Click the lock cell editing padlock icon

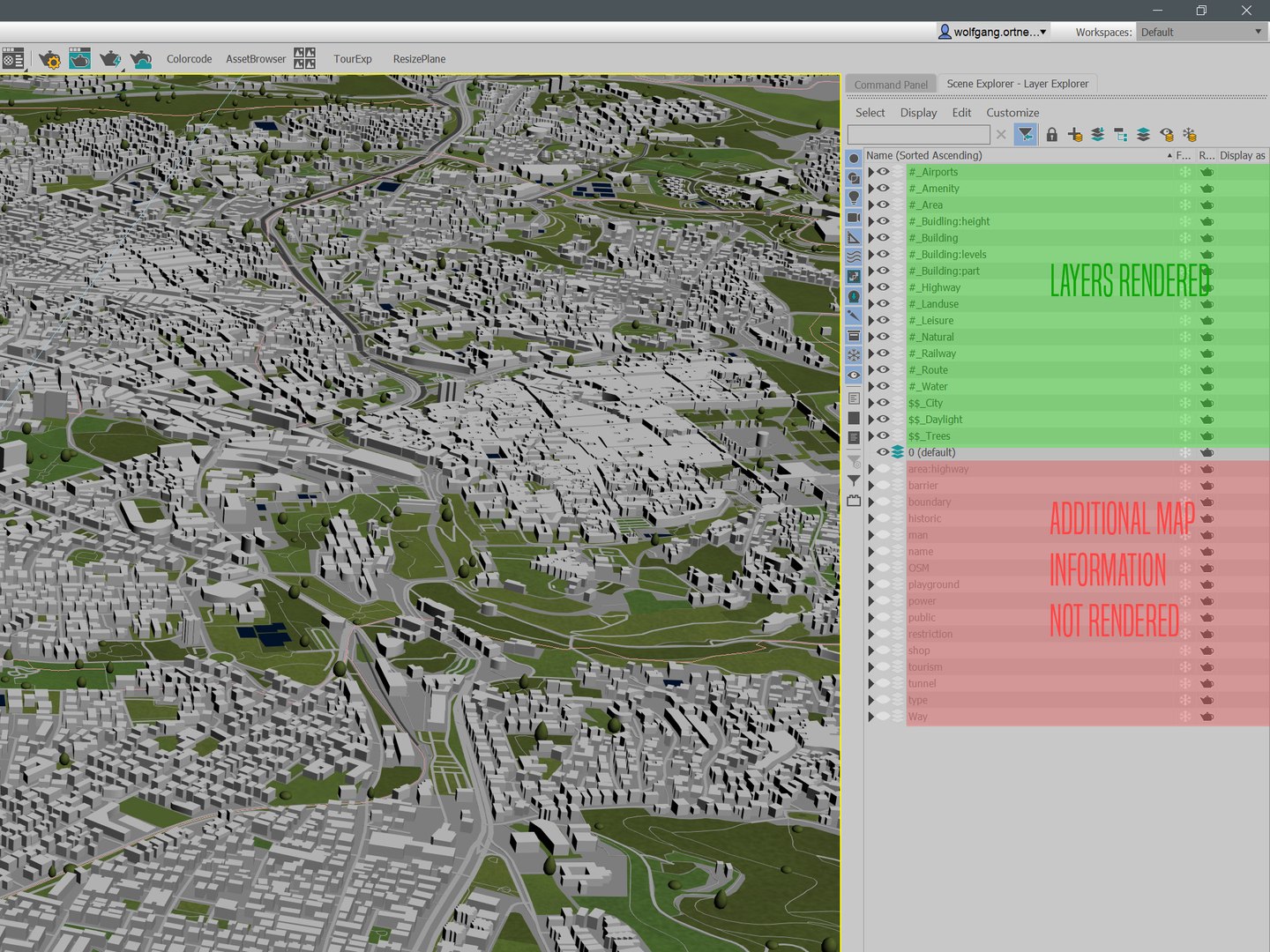click(1051, 135)
